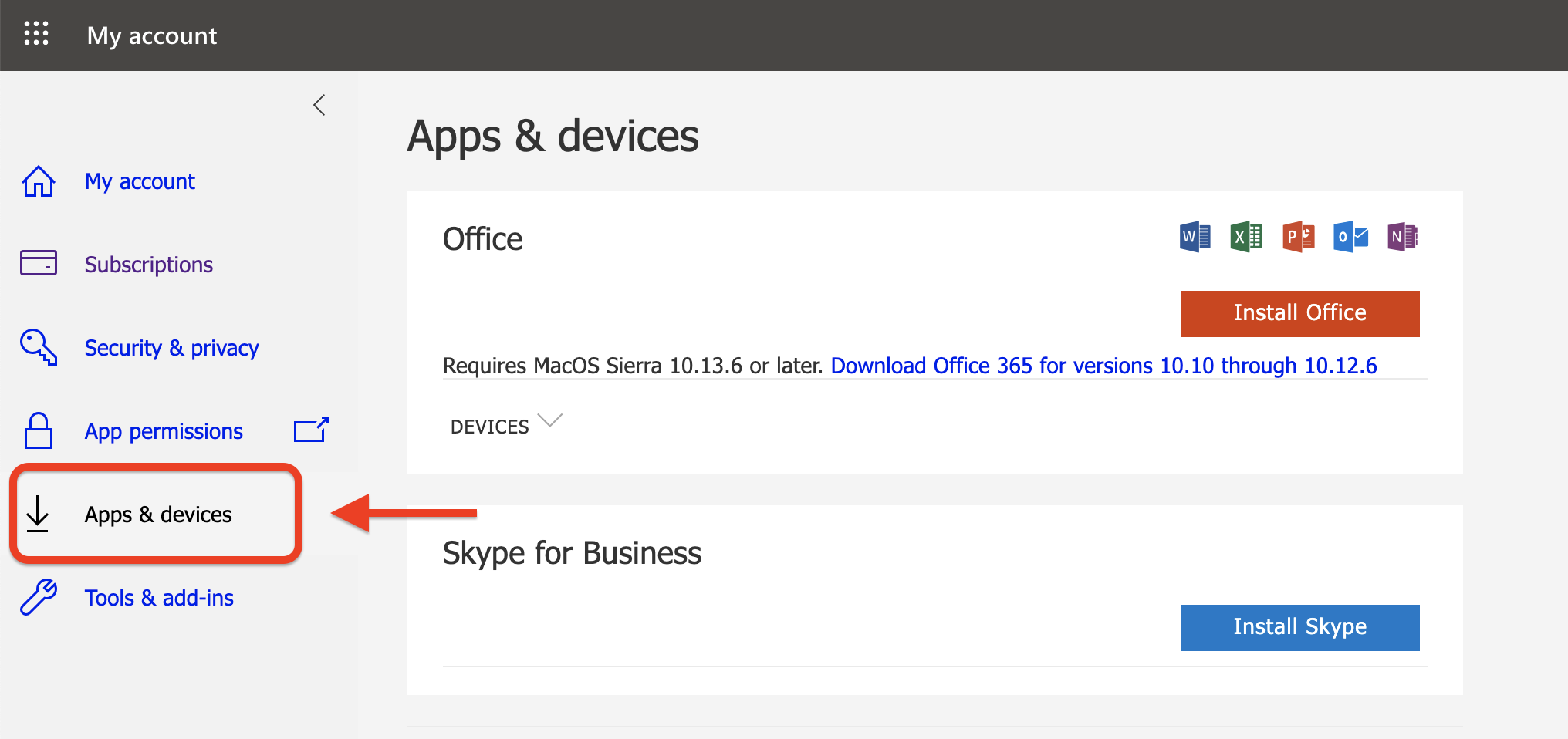Click the Tools & add-ins wrench icon
The image size is (1568, 739).
coord(38,597)
